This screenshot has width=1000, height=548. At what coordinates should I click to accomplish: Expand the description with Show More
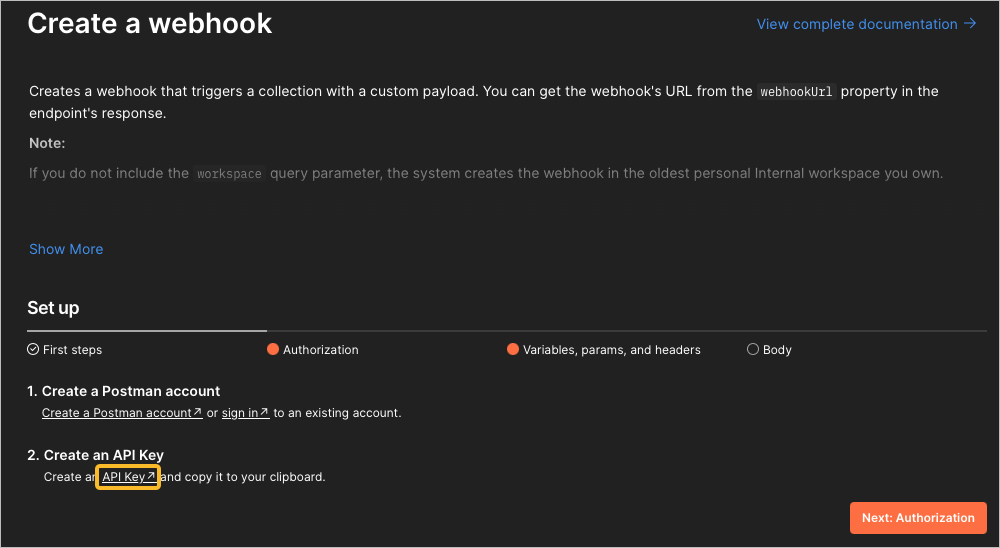click(66, 249)
